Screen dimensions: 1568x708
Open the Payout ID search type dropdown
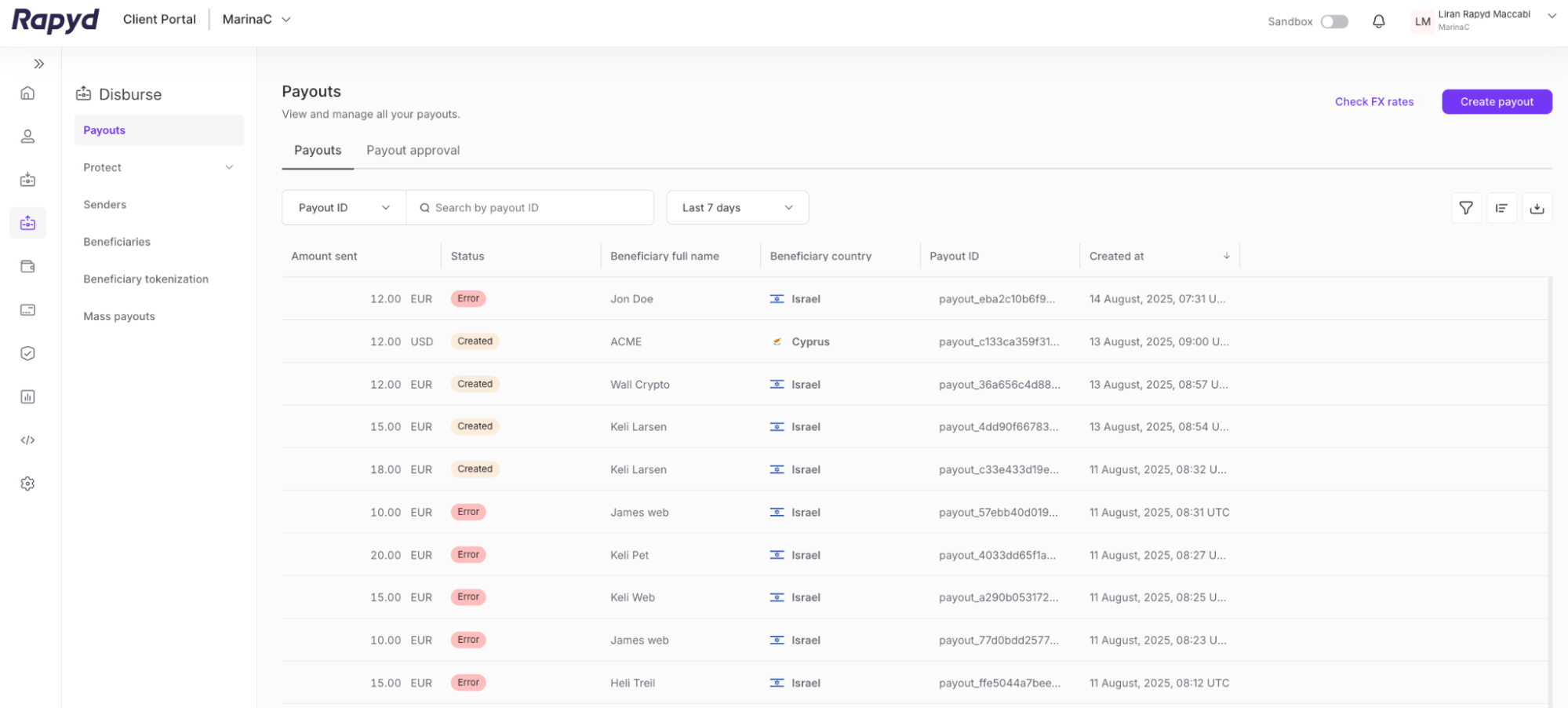click(342, 207)
